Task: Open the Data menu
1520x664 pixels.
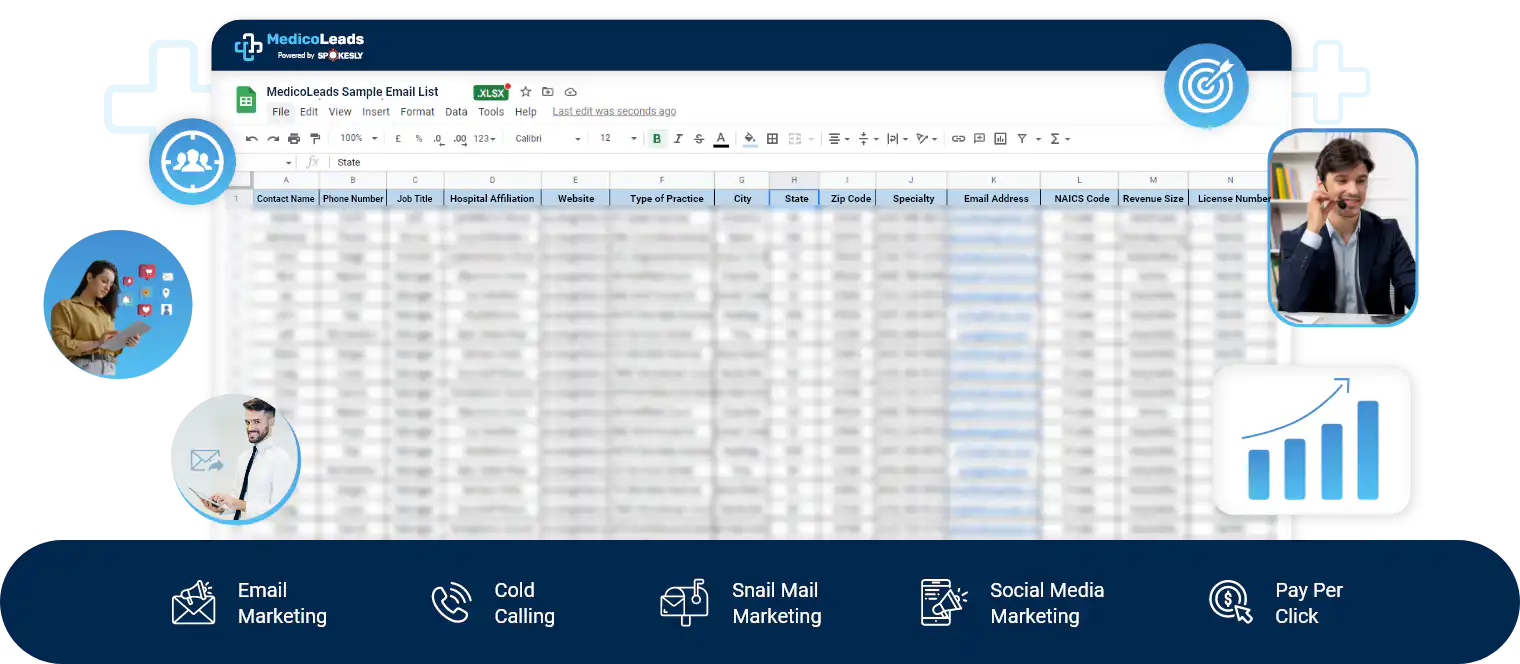Action: click(456, 112)
